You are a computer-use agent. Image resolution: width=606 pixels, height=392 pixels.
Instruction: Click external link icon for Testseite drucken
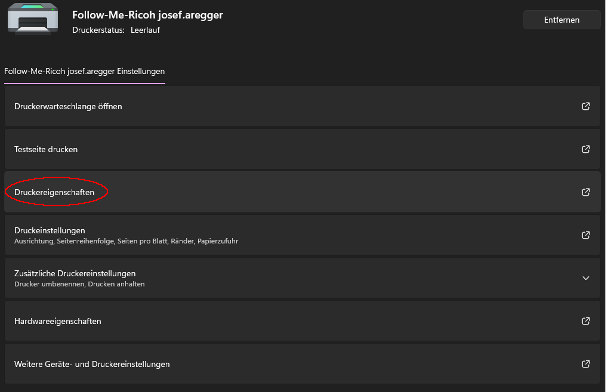586,149
